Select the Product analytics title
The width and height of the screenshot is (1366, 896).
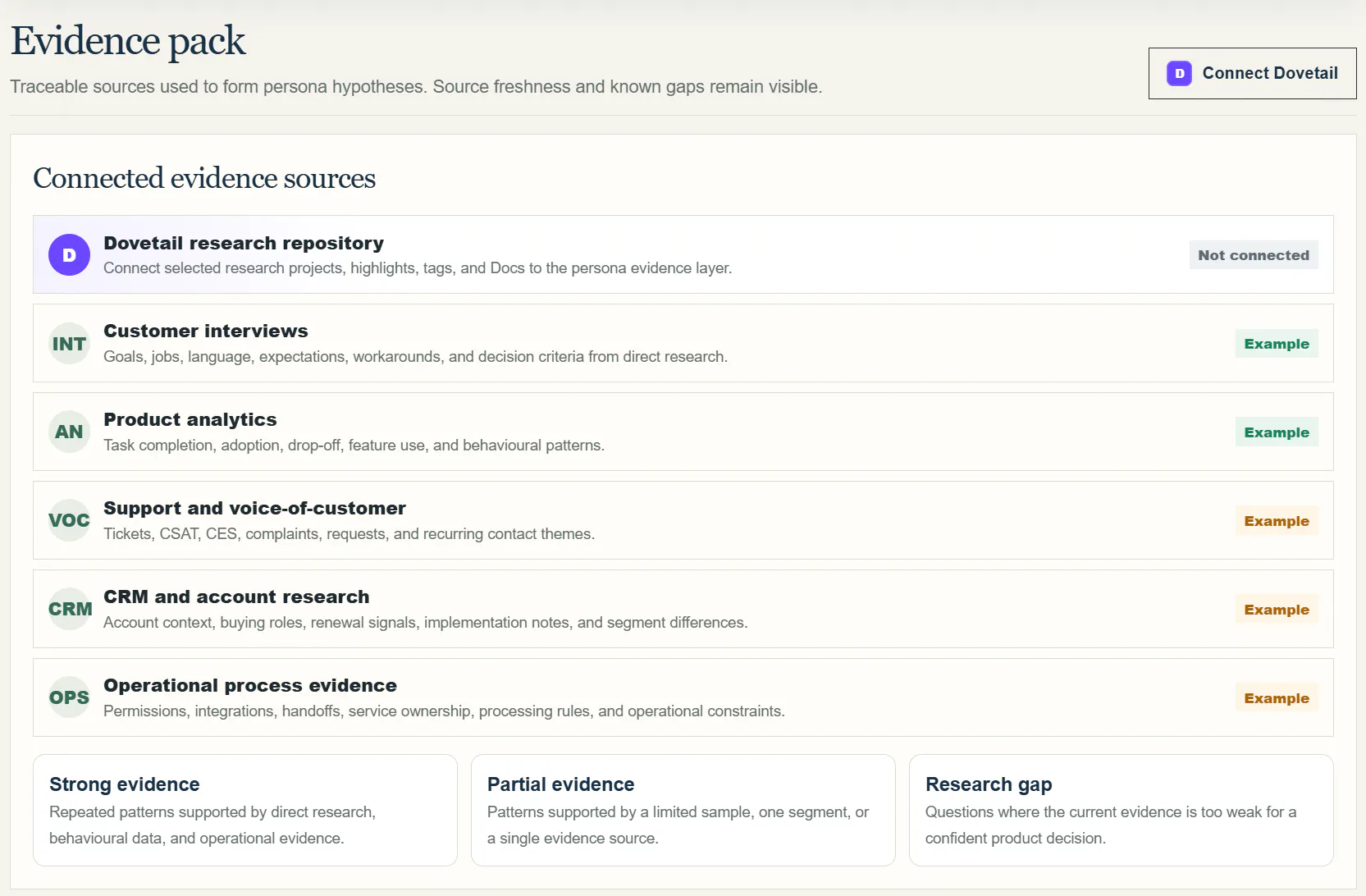click(190, 419)
